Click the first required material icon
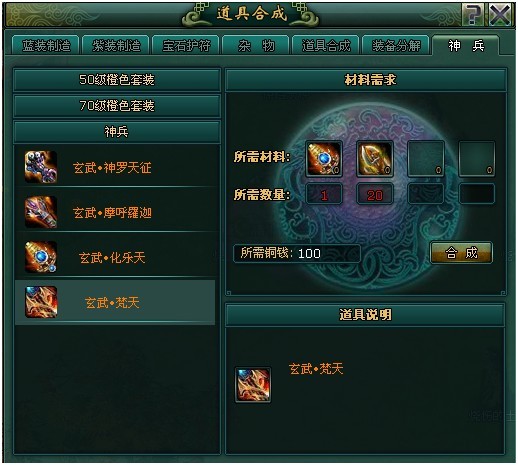The height and width of the screenshot is (465, 518). coord(324,159)
